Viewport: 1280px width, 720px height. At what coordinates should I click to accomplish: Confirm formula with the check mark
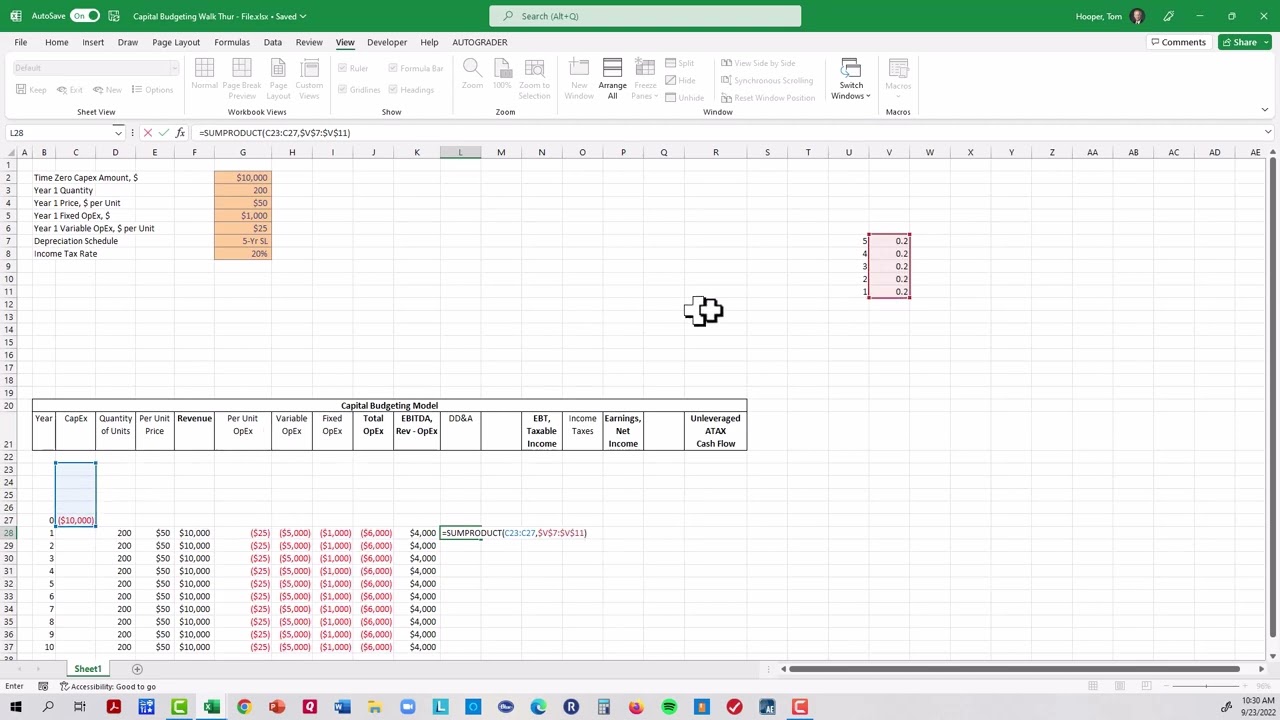point(163,133)
